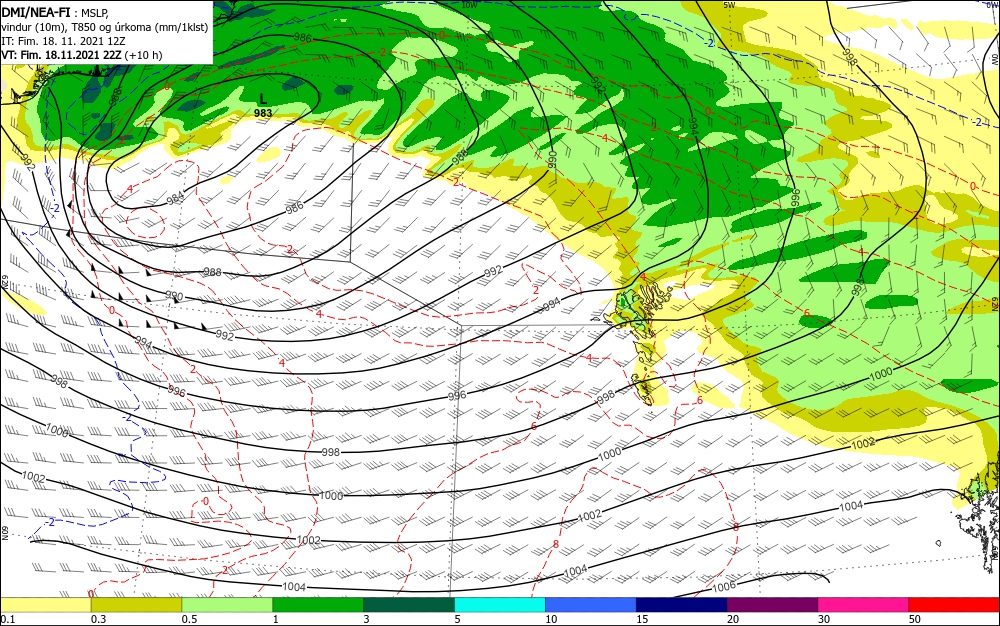Select the pink 30 mm legend swatch
1000x626 pixels.
863,605
